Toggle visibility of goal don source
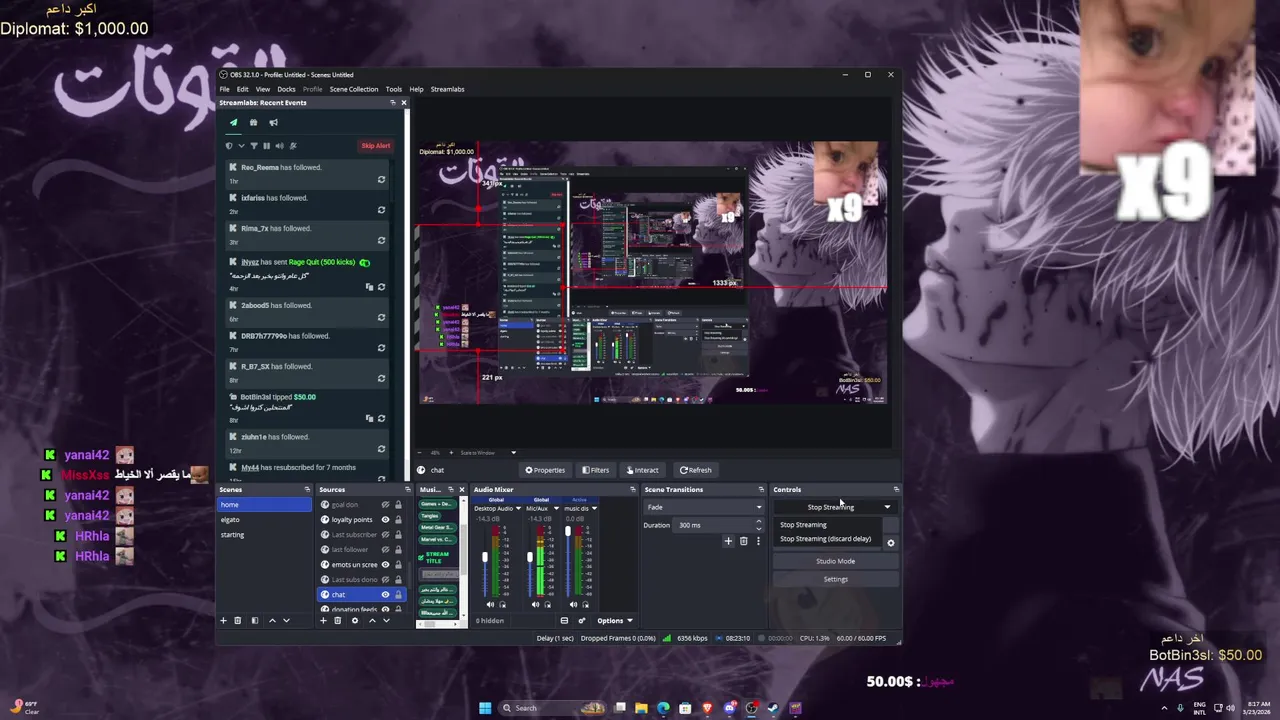 (x=385, y=505)
